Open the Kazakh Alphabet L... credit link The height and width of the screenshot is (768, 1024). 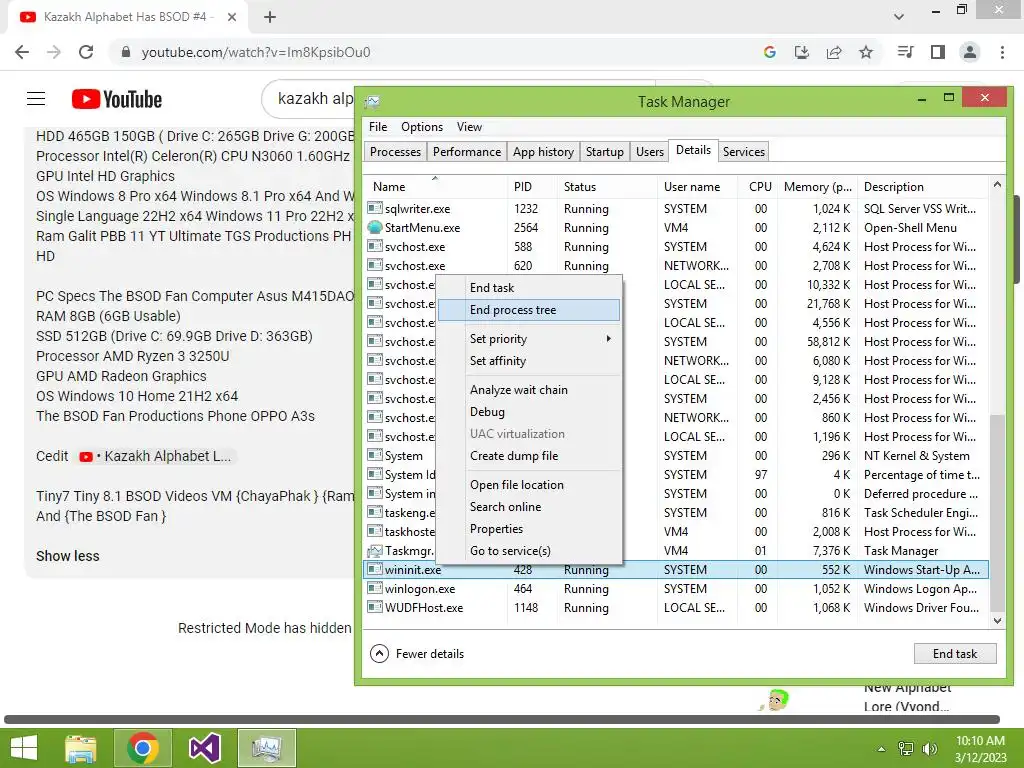click(157, 456)
